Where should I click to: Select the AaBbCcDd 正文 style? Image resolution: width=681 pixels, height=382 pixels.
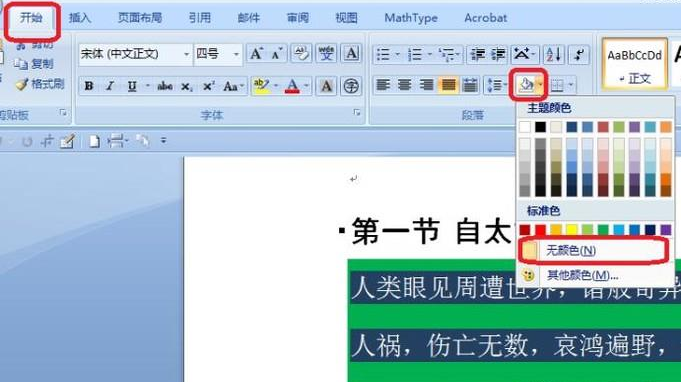635,64
